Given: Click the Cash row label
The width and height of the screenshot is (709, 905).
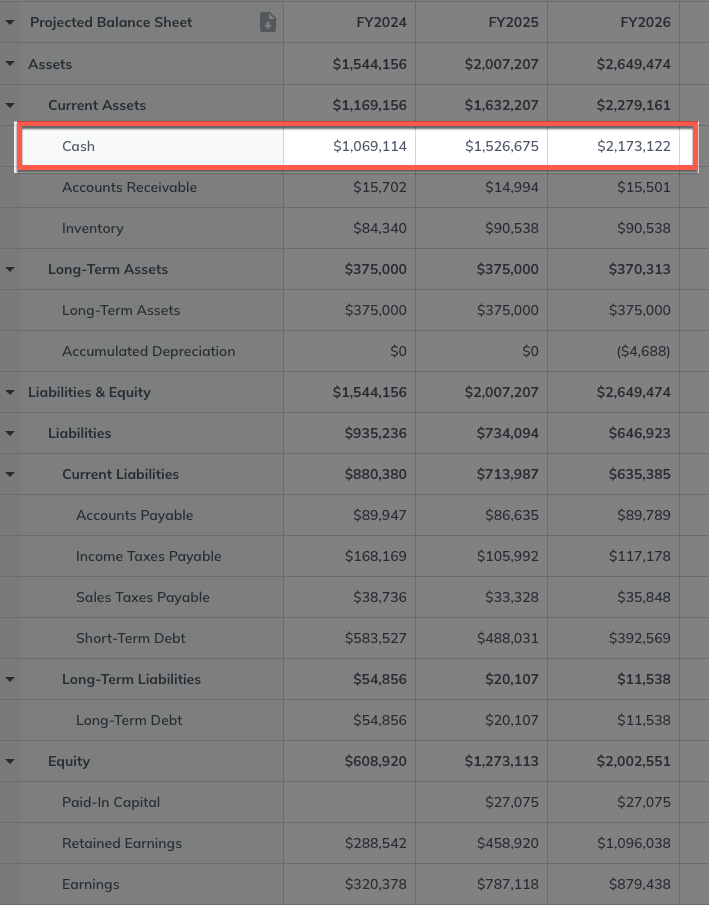Looking at the screenshot, I should pyautogui.click(x=79, y=146).
